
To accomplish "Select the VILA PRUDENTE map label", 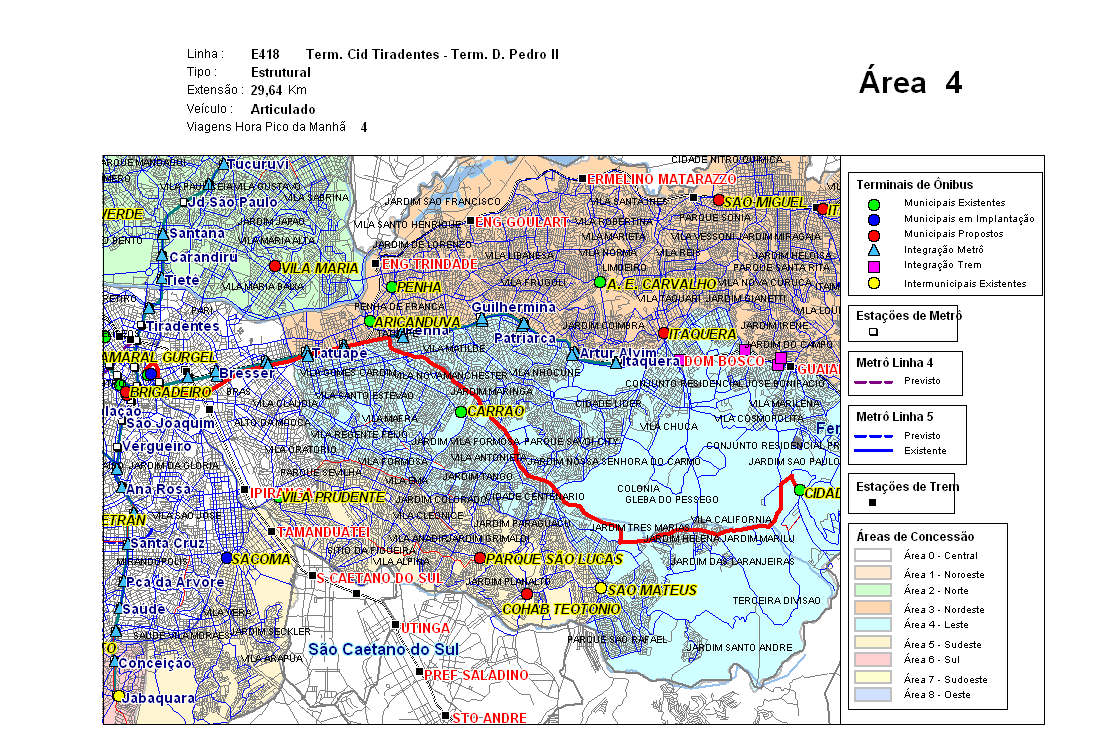I will (x=333, y=497).
